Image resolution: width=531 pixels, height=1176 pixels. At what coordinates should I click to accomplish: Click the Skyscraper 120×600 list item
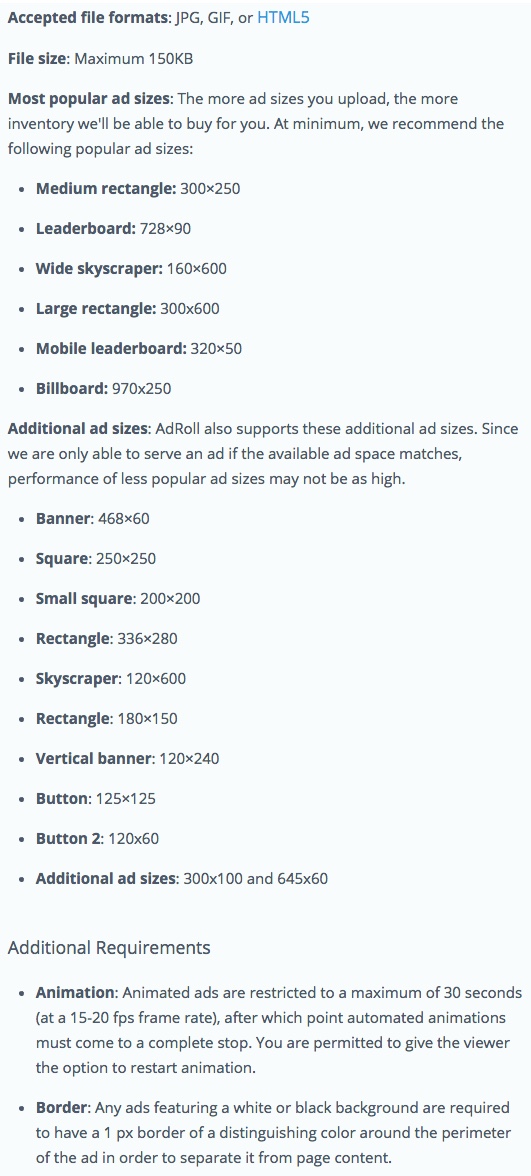pyautogui.click(x=111, y=679)
